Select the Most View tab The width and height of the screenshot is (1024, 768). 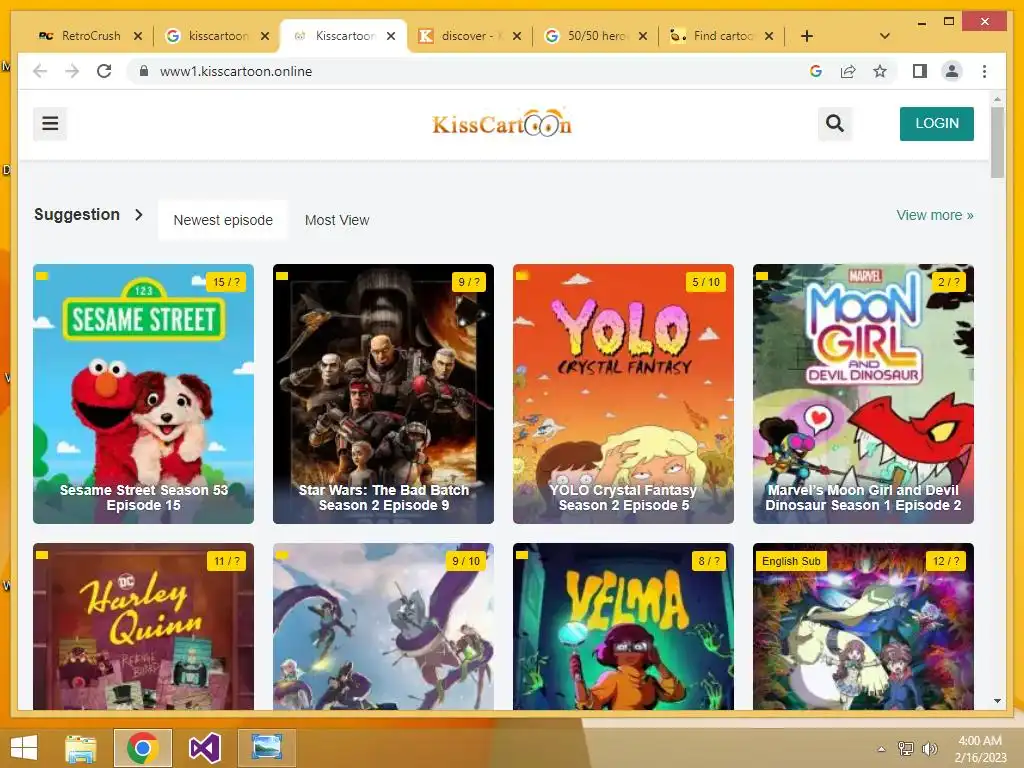pos(337,220)
